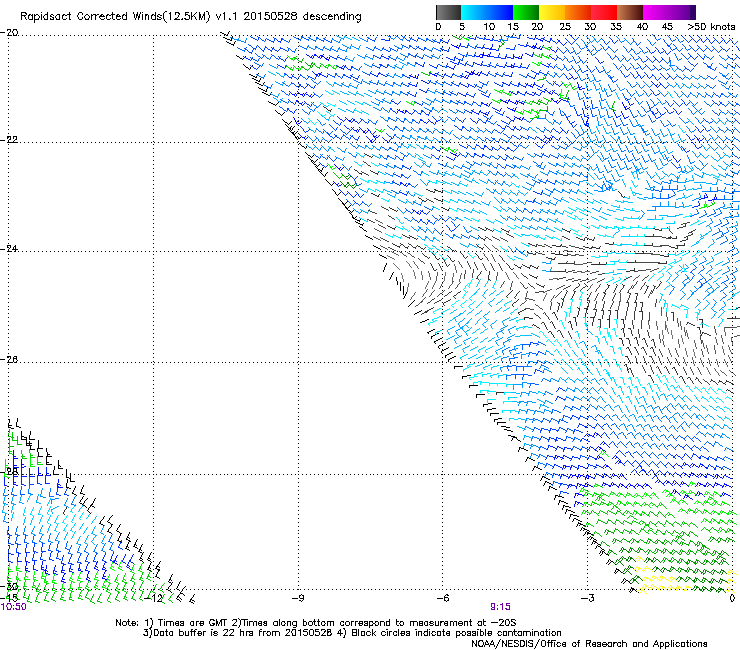The width and height of the screenshot is (740, 650).
Task: Select the red 30-35 knots legend segment
Action: point(604,12)
